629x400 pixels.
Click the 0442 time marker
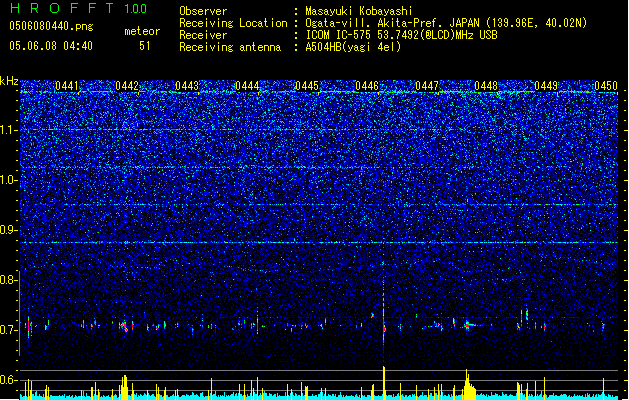[127, 86]
